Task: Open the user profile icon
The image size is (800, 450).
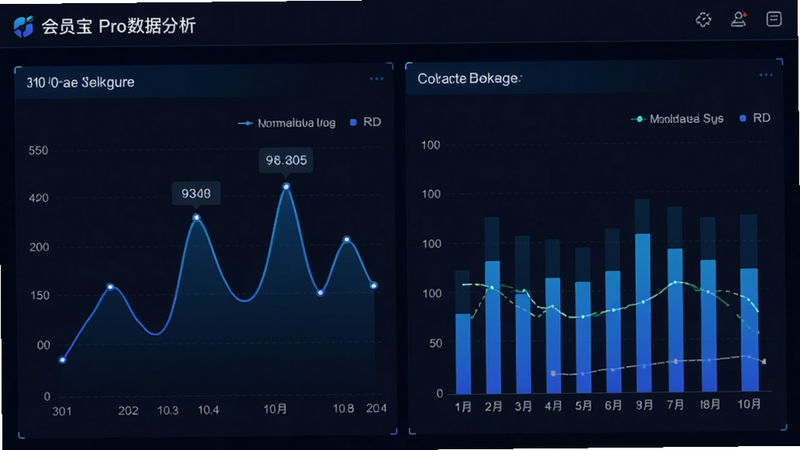Action: click(739, 19)
